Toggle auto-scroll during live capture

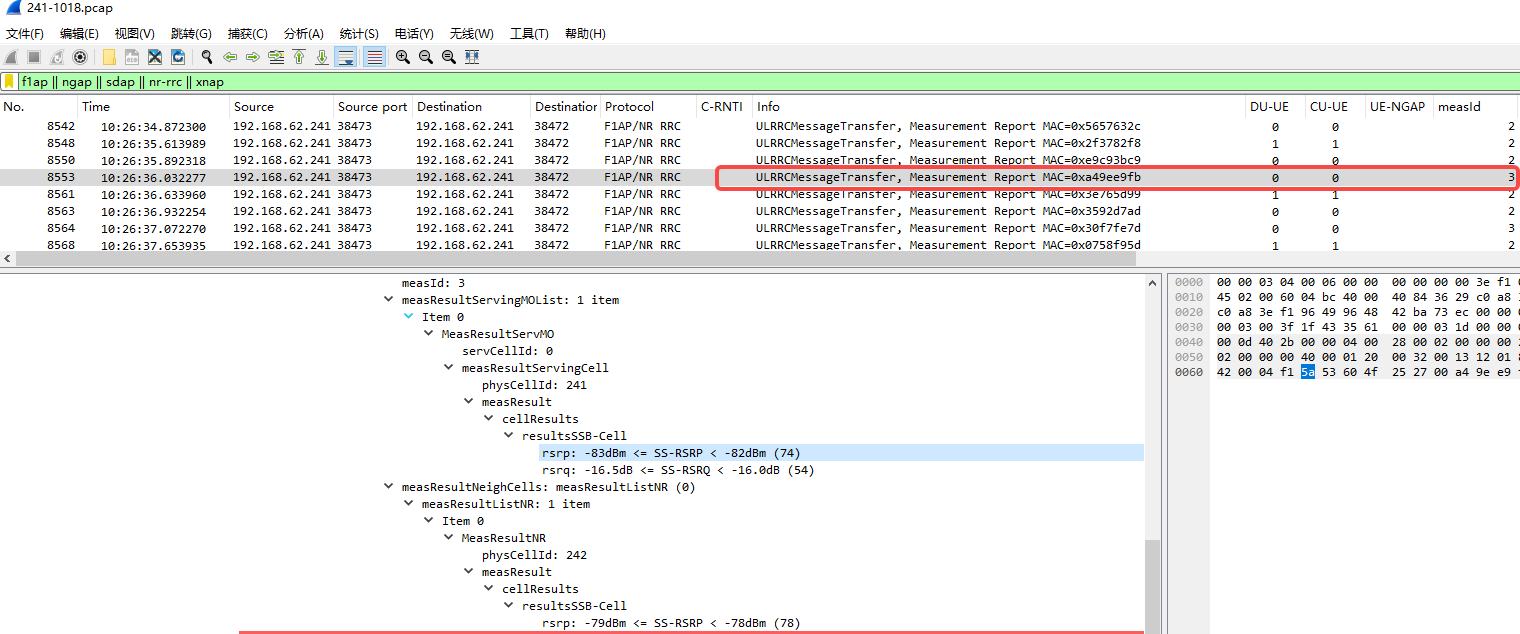[345, 57]
